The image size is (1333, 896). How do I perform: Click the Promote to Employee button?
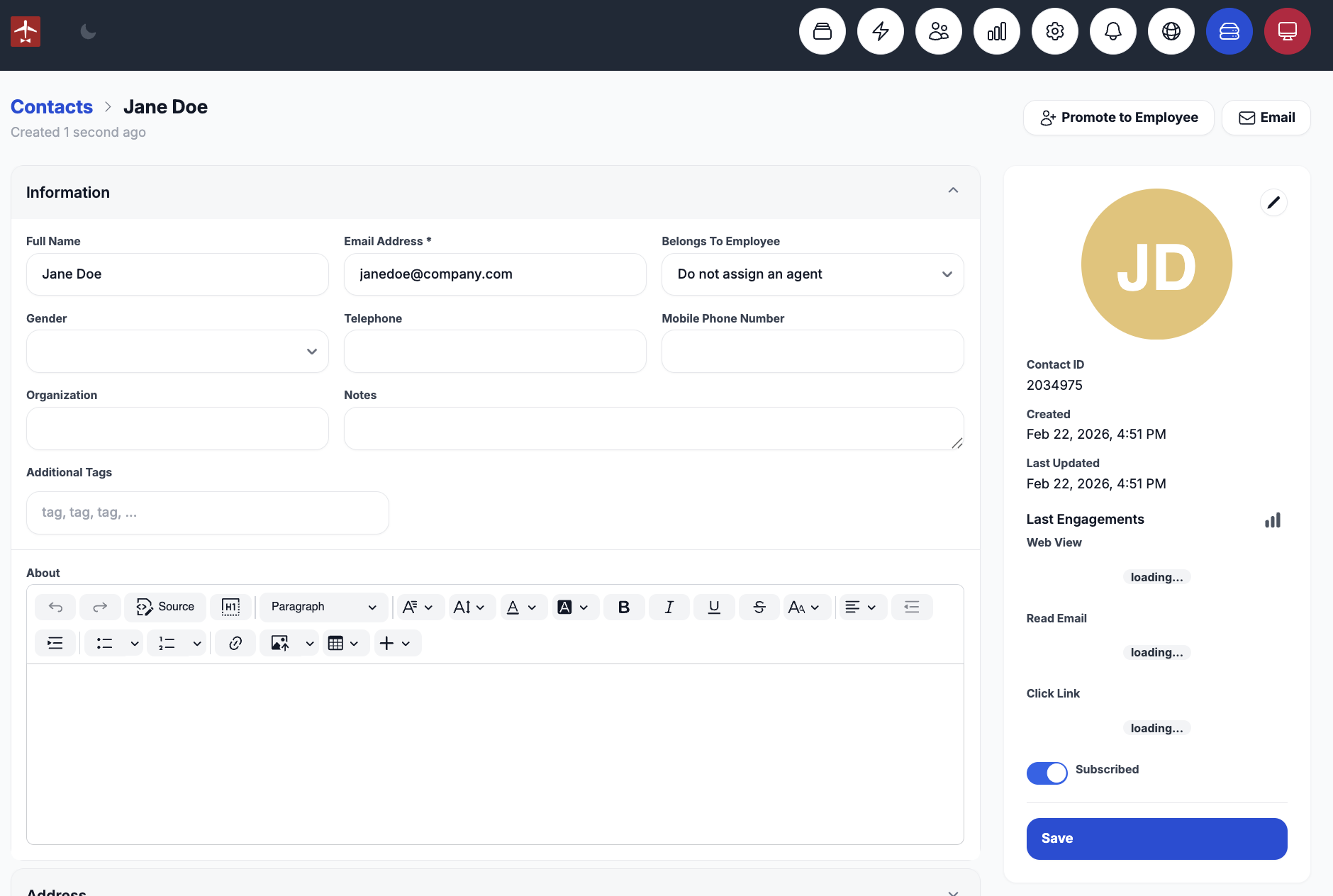(x=1118, y=118)
